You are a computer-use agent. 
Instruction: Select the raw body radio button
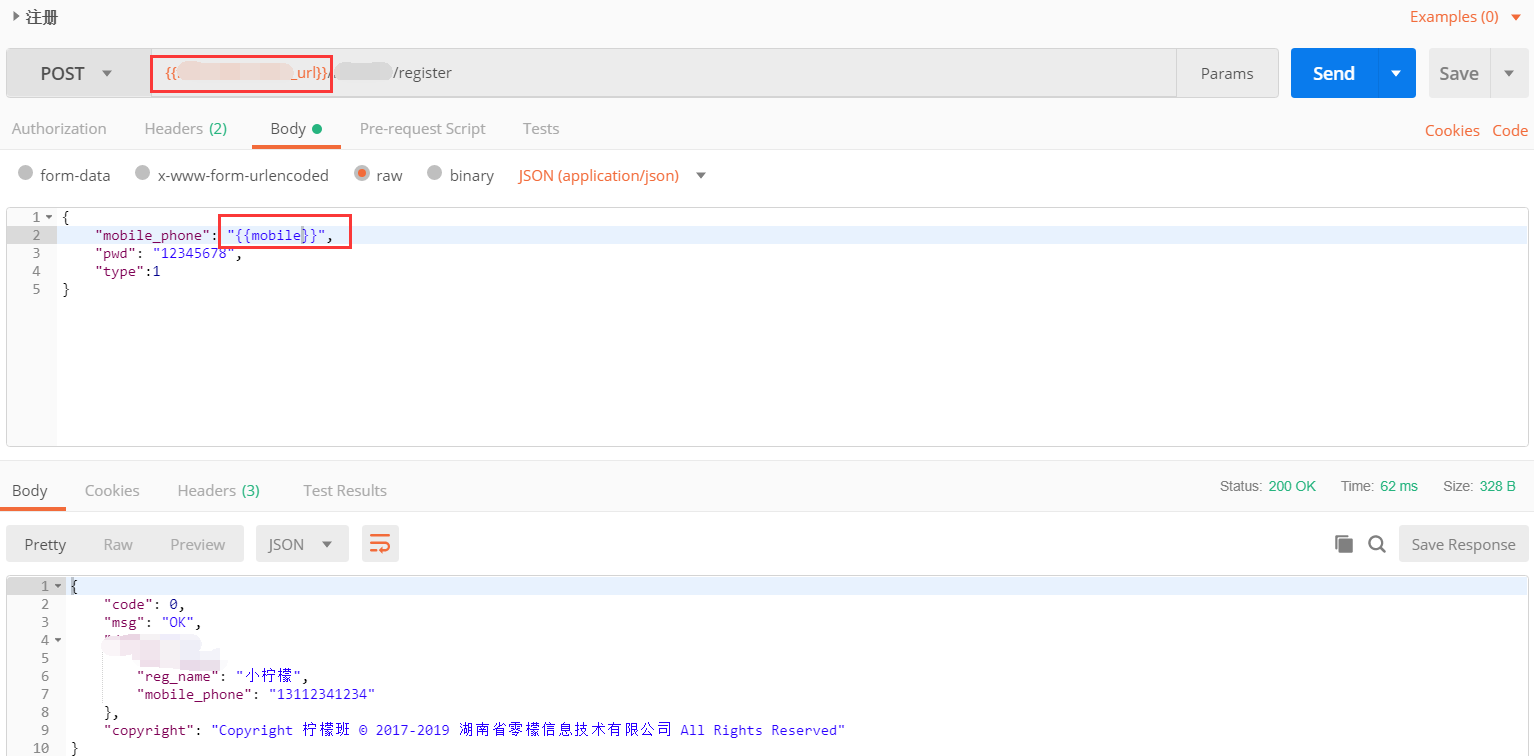362,174
